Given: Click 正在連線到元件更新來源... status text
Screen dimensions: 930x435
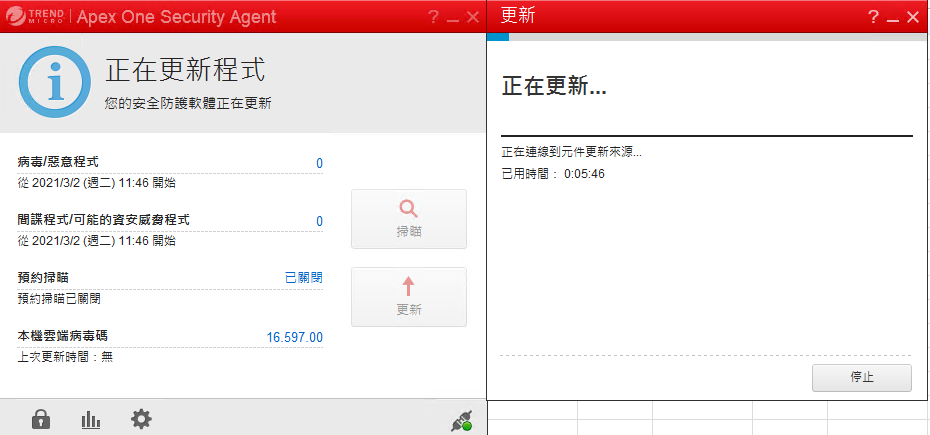Looking at the screenshot, I should [572, 153].
